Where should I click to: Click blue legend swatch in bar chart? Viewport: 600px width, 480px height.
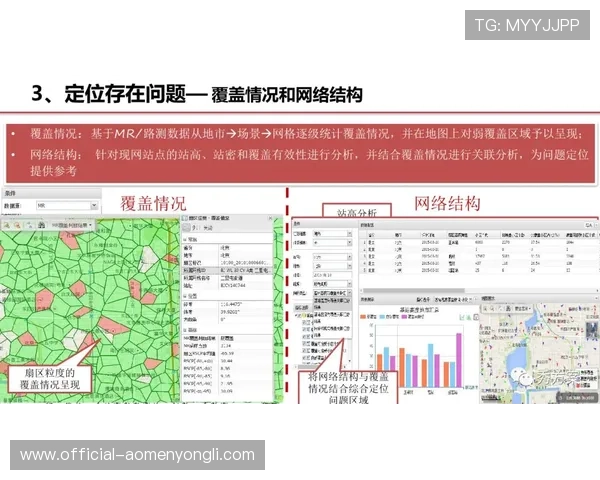[x=382, y=317]
